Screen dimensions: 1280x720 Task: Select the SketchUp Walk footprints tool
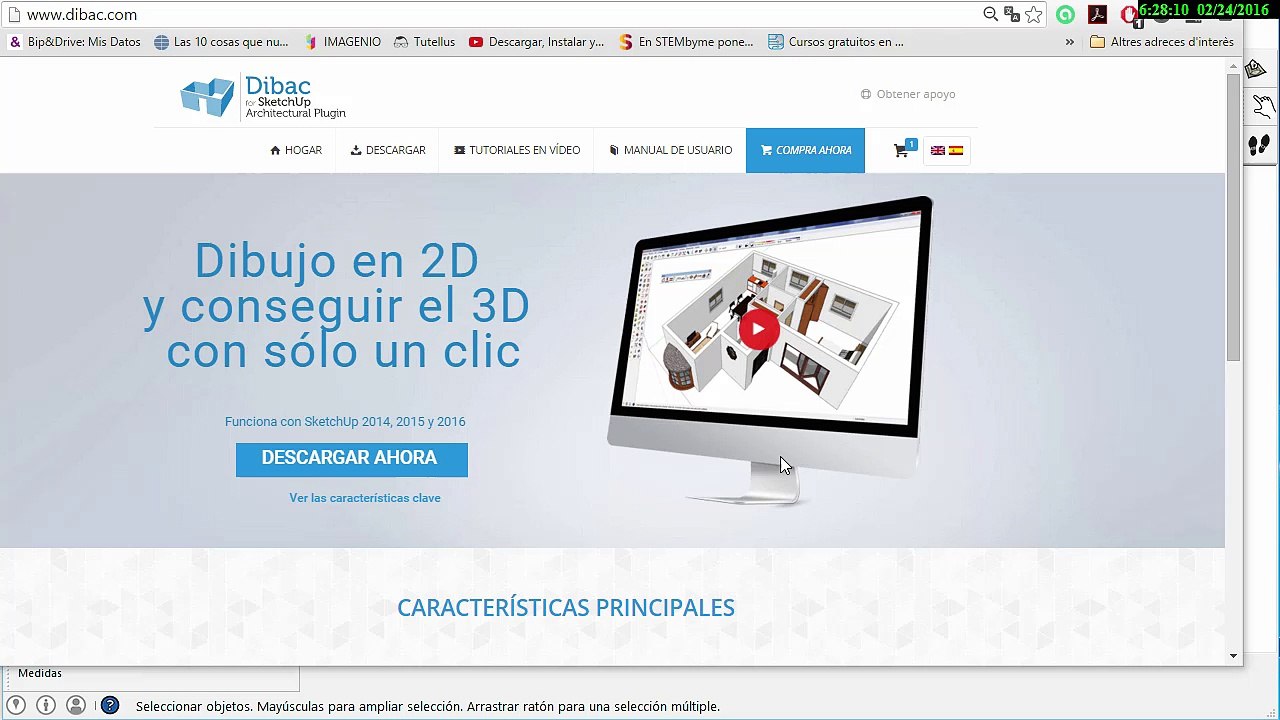(x=1259, y=146)
